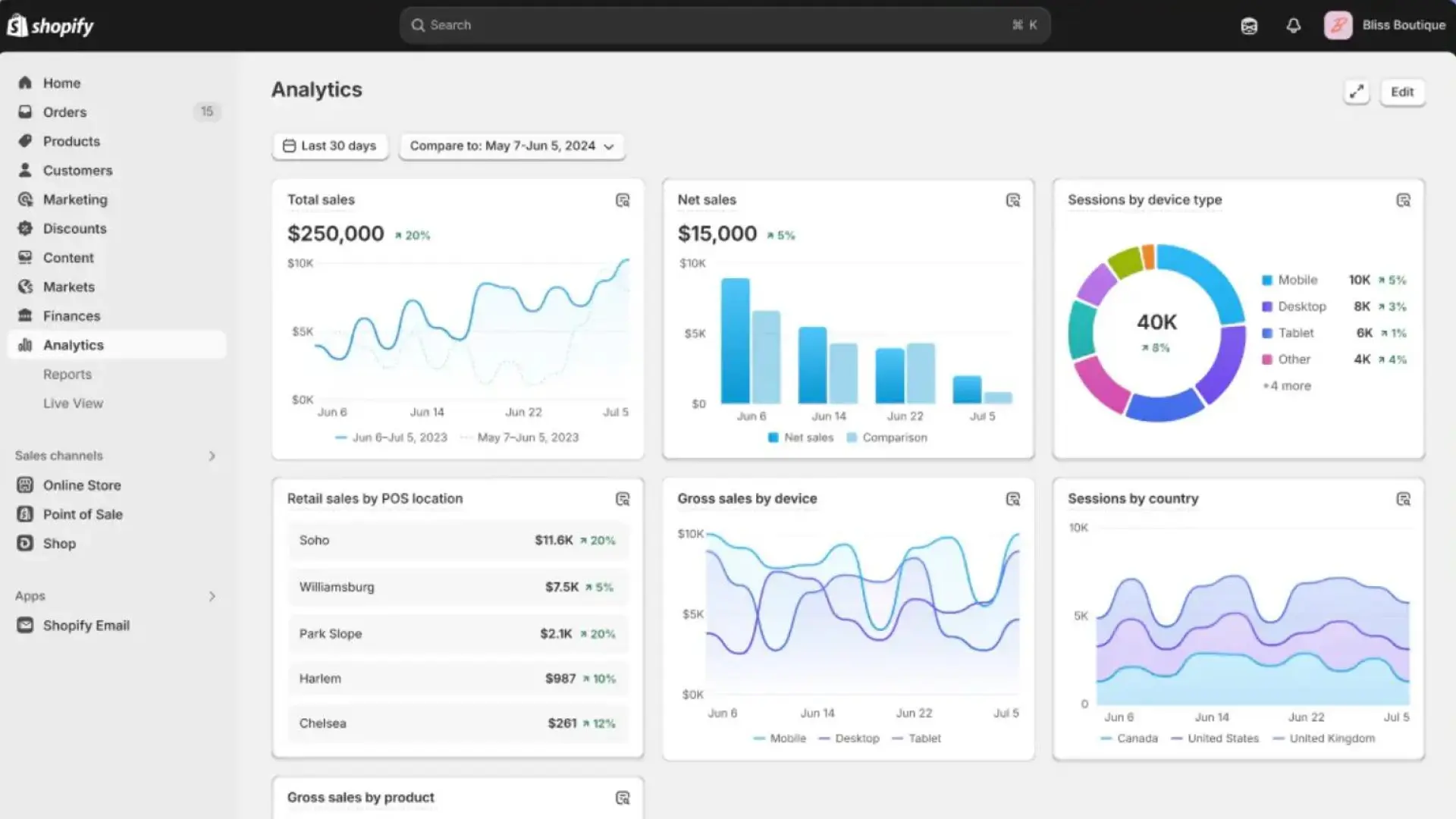Open Last 30 days date picker

coord(330,146)
